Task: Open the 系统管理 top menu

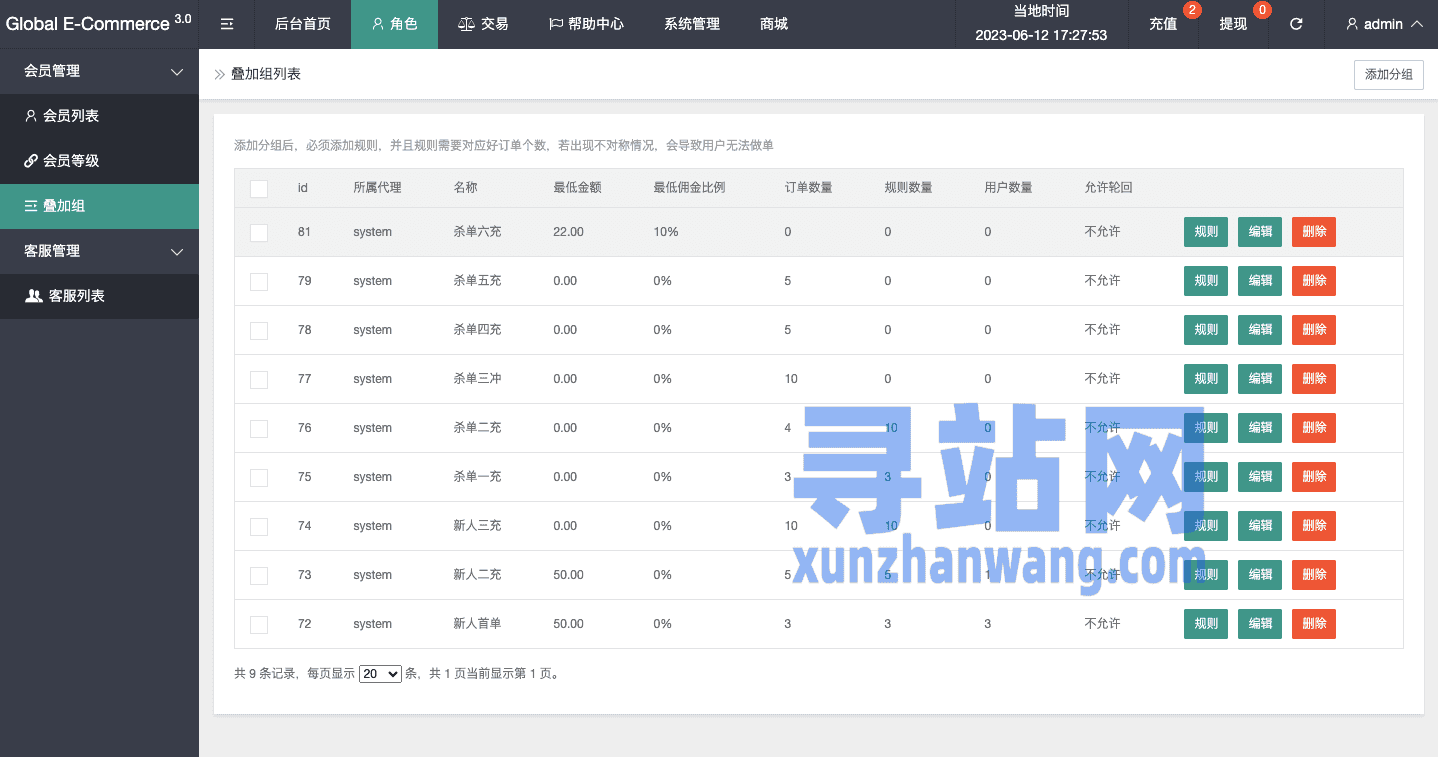Action: [691, 24]
